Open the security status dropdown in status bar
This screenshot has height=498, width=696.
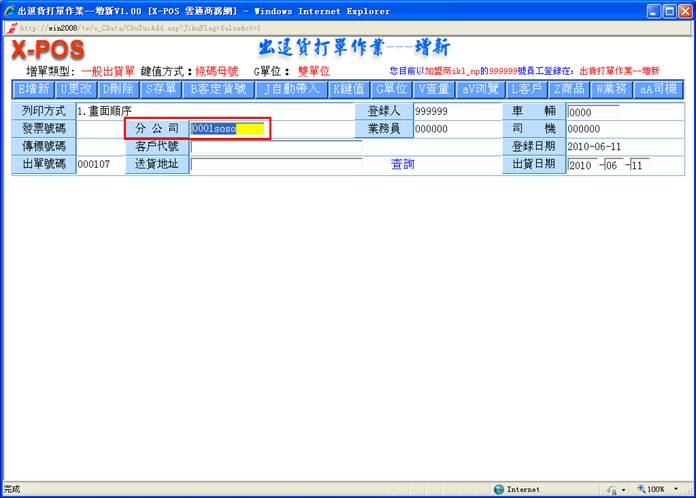point(624,489)
